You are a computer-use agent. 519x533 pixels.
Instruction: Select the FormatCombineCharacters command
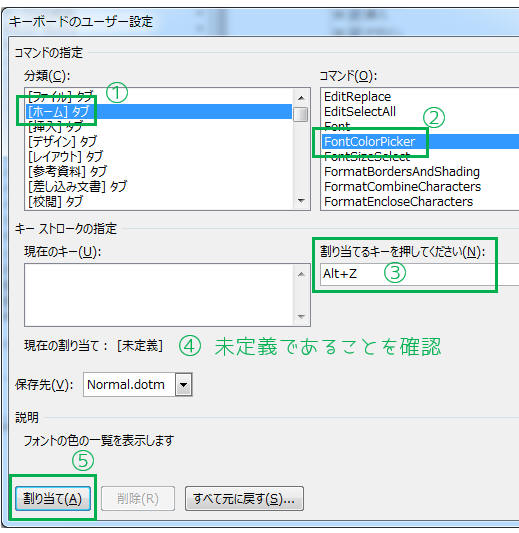(420, 186)
